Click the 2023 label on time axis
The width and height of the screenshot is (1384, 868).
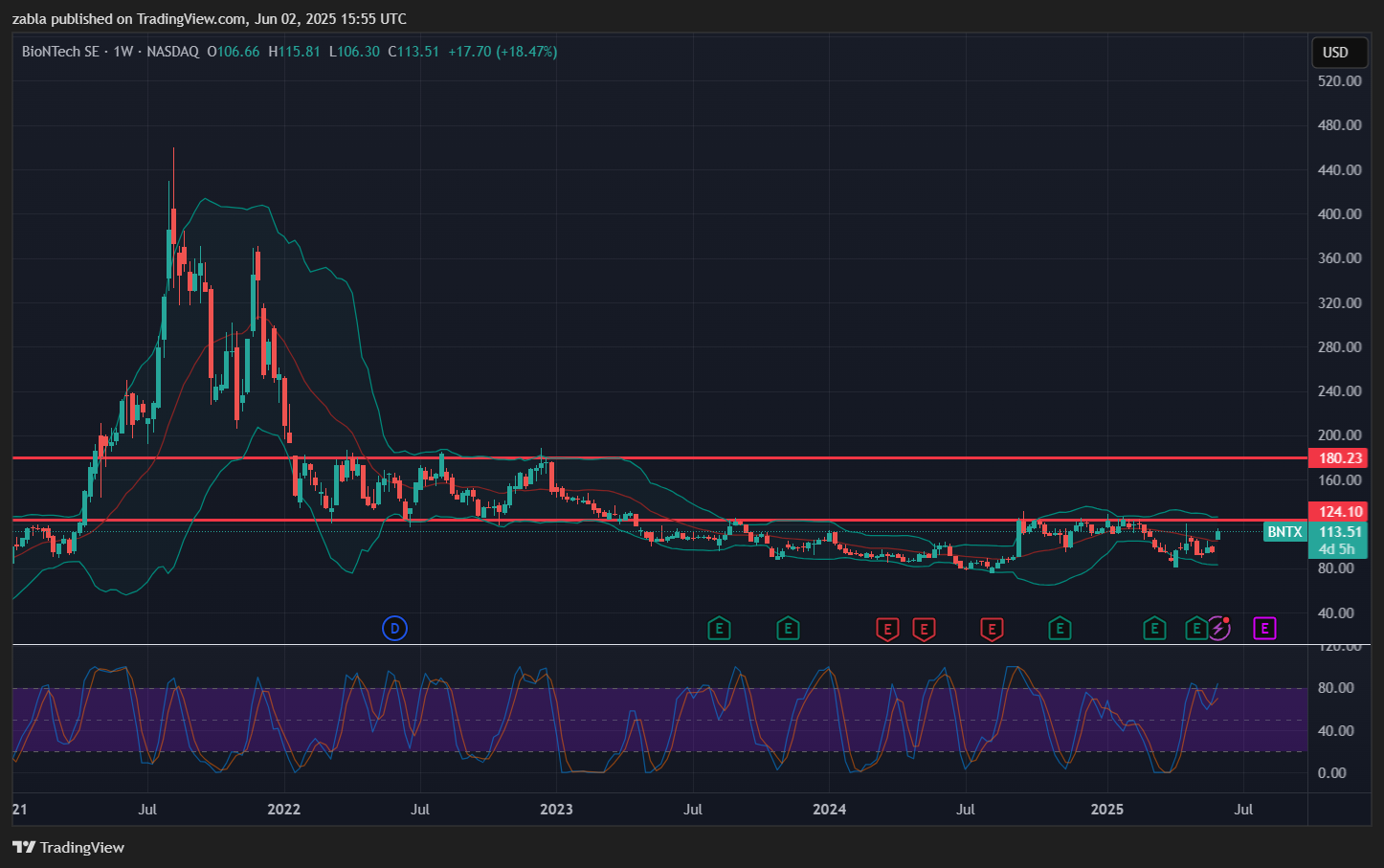point(556,810)
